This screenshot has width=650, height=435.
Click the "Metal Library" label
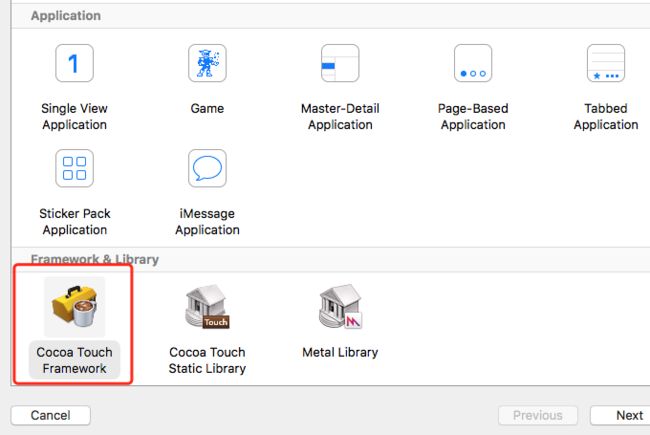coord(340,352)
